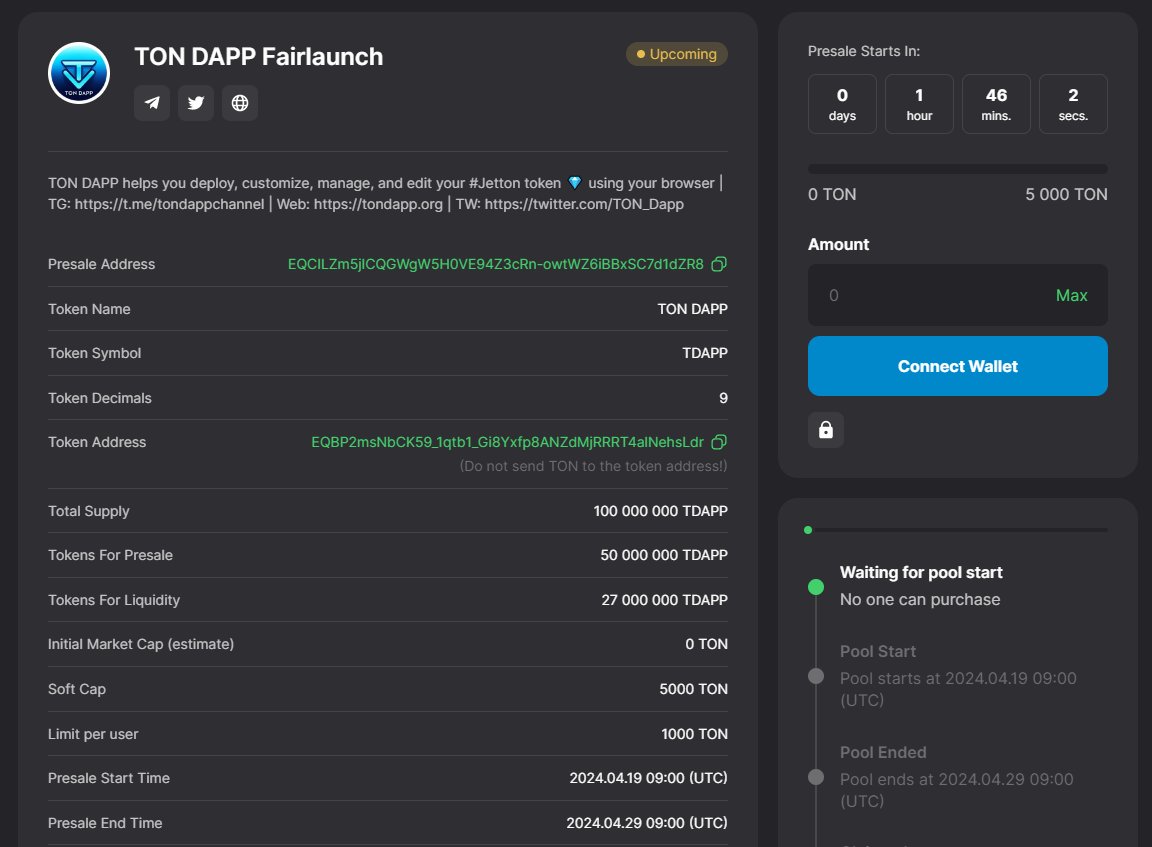Click the TON DAPP Fairlaunch title
The image size is (1152, 847).
[259, 57]
